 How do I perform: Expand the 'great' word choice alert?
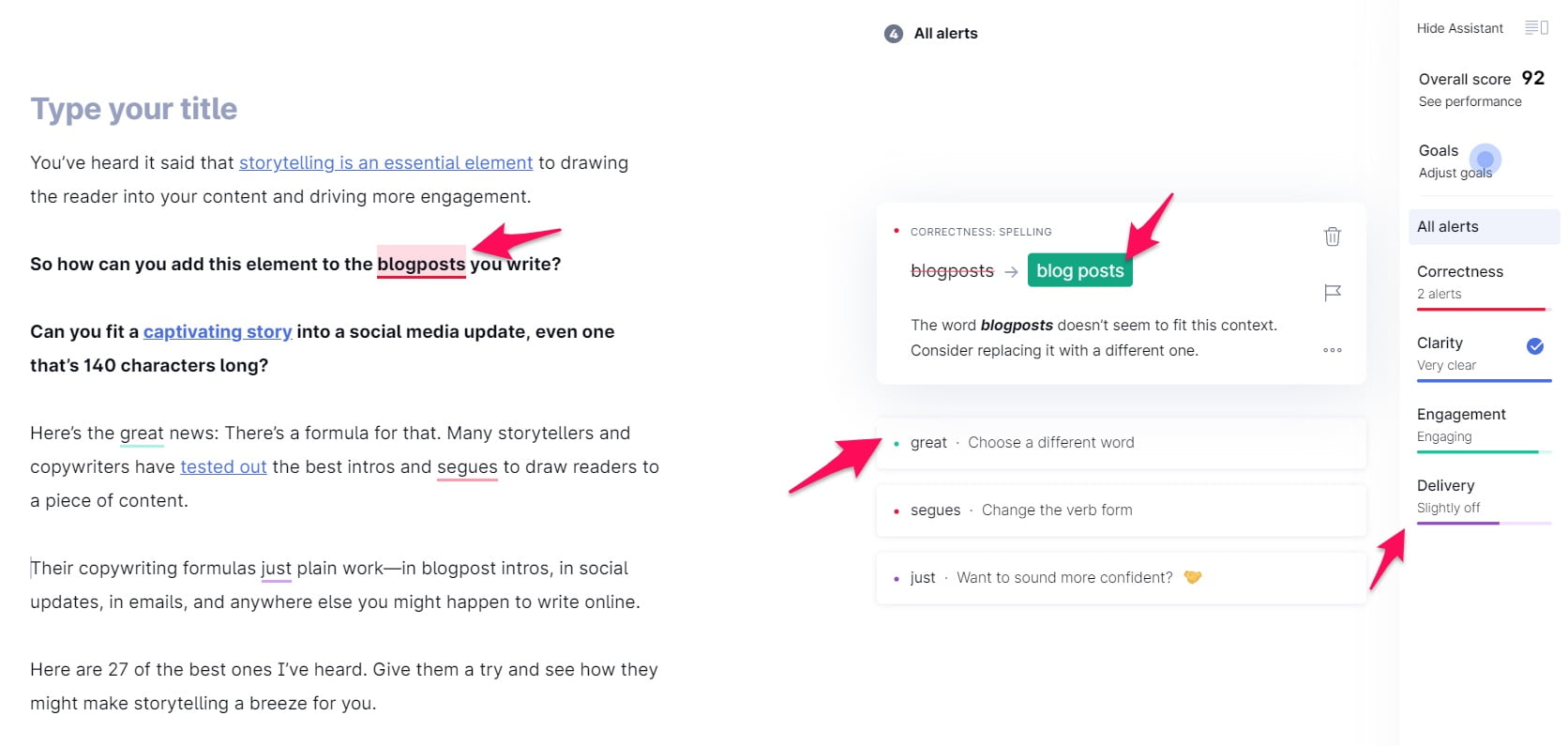point(1121,443)
